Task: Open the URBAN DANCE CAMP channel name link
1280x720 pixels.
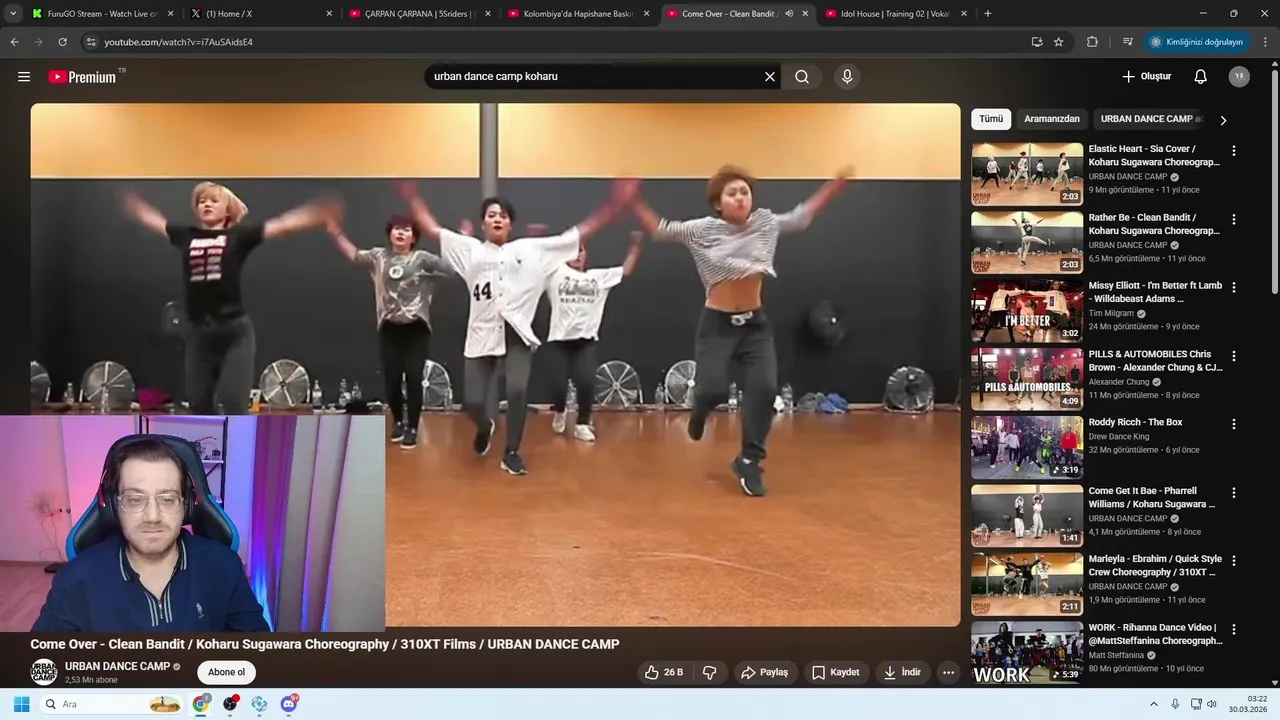Action: point(117,666)
